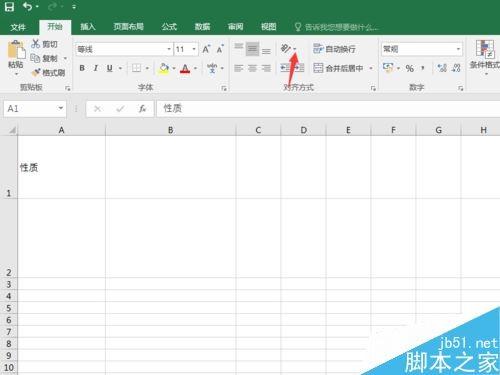Select all cells corner triangle
This screenshot has width=500, height=375.
click(11, 130)
